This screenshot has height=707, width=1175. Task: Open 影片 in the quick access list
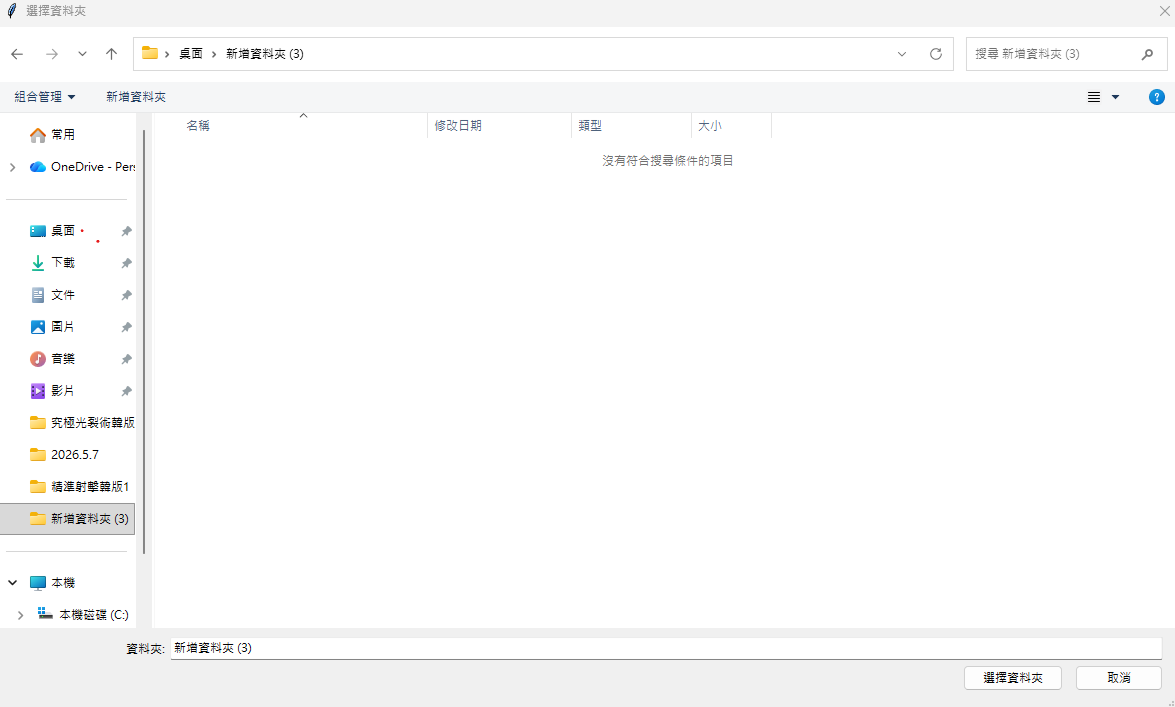[63, 391]
